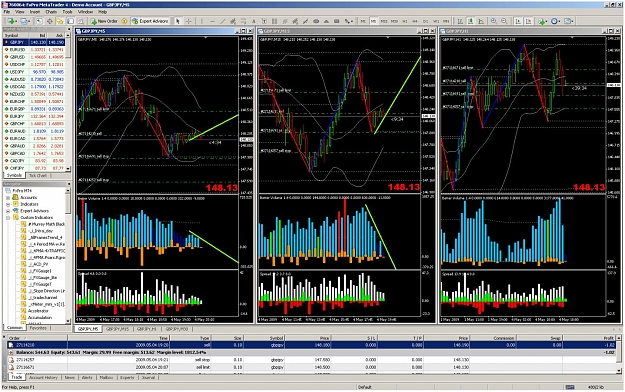Viewport: 625px width, 392px height.
Task: Toggle chart auto scroll
Action: [x=518, y=21]
